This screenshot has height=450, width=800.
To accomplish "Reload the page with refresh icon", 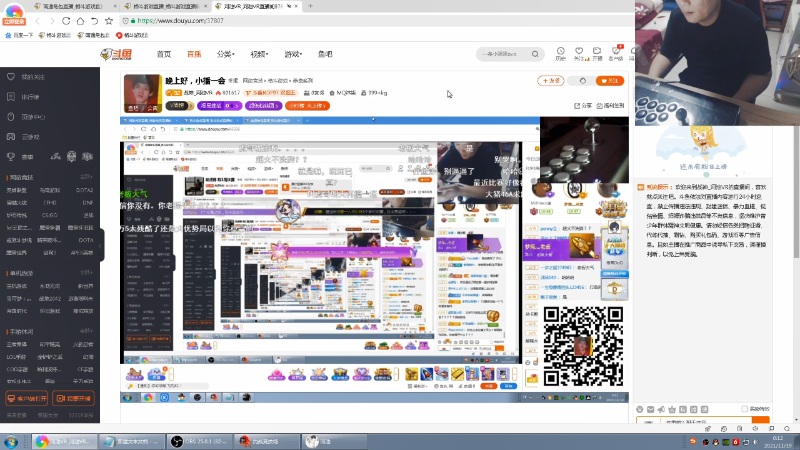I will 66,21.
